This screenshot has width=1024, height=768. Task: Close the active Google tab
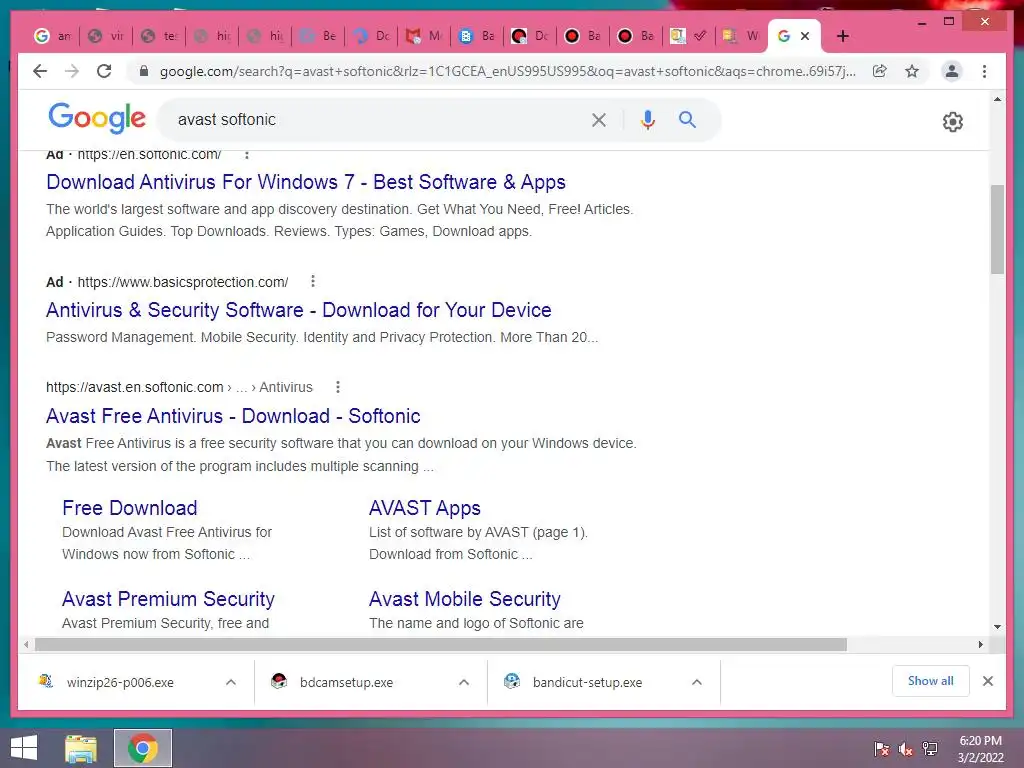pyautogui.click(x=805, y=36)
